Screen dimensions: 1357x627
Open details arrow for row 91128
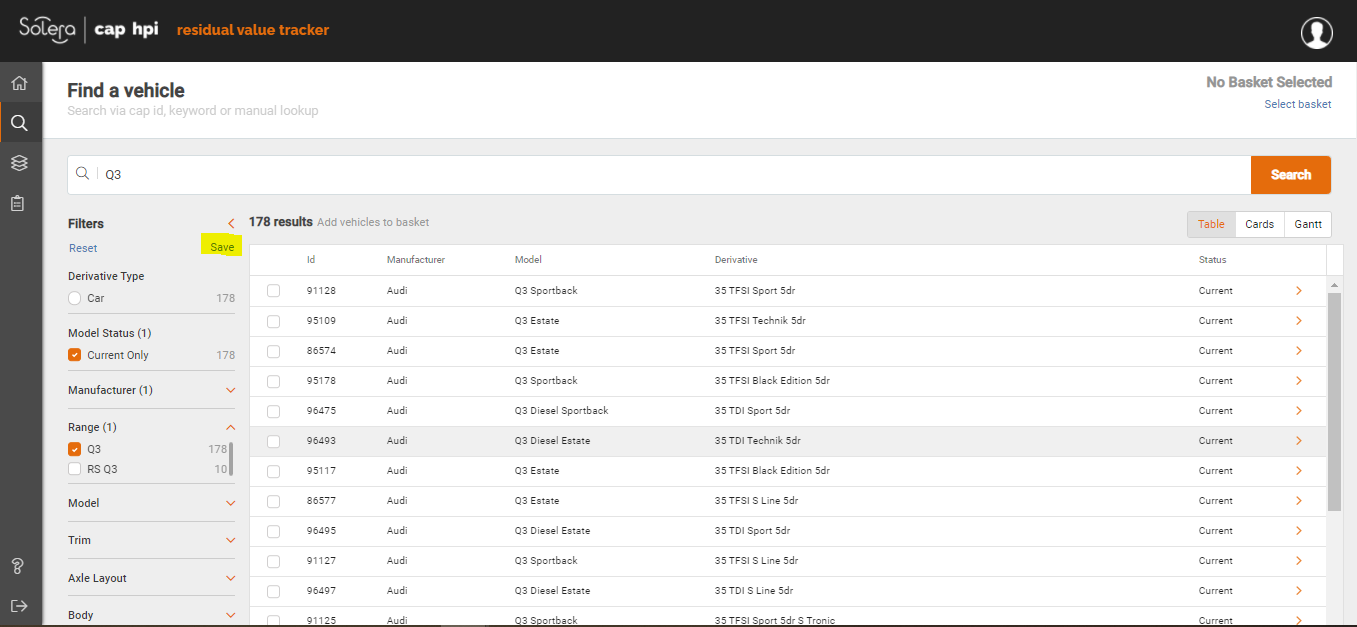[1298, 291]
